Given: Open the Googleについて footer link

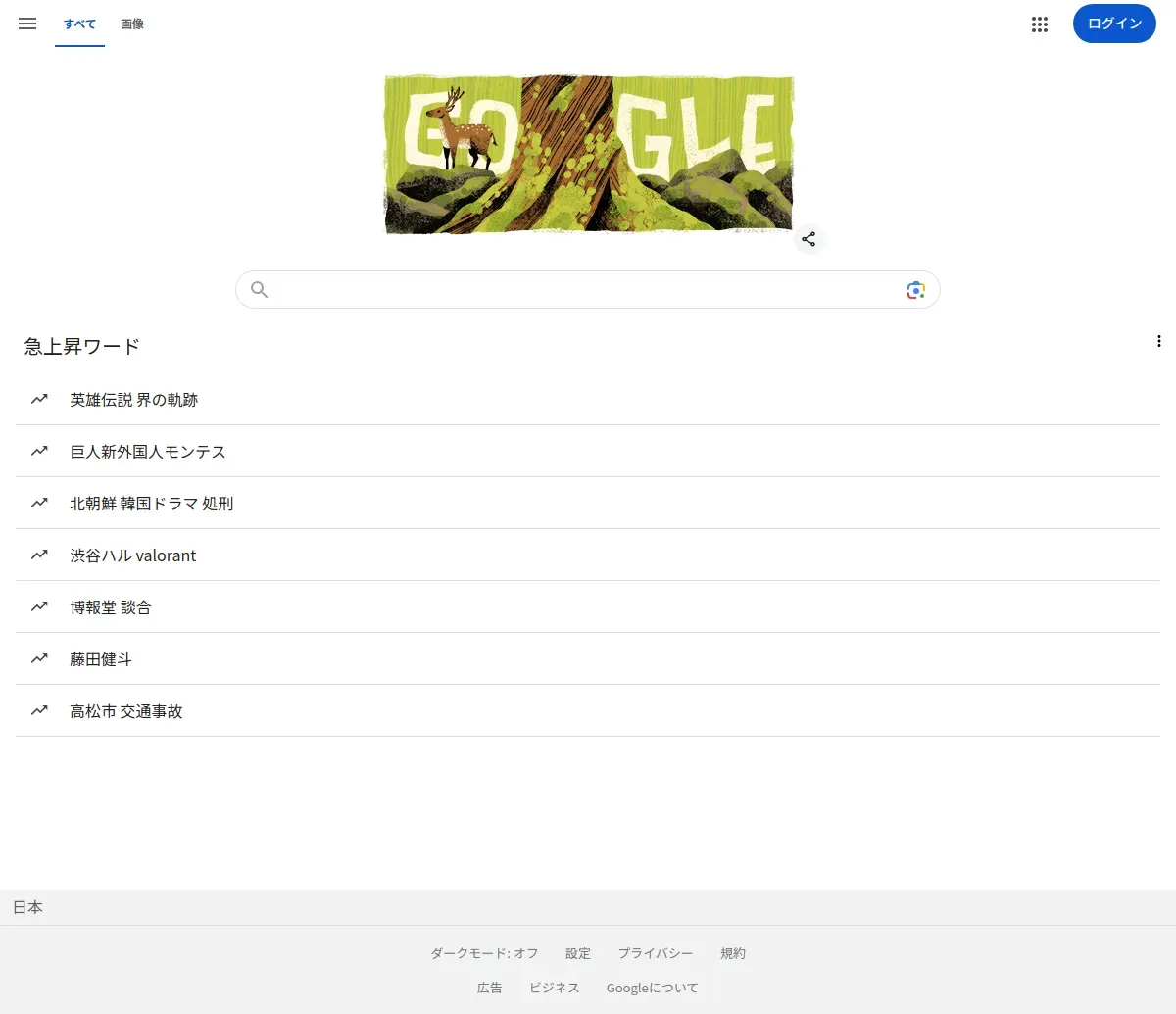Looking at the screenshot, I should [x=653, y=988].
